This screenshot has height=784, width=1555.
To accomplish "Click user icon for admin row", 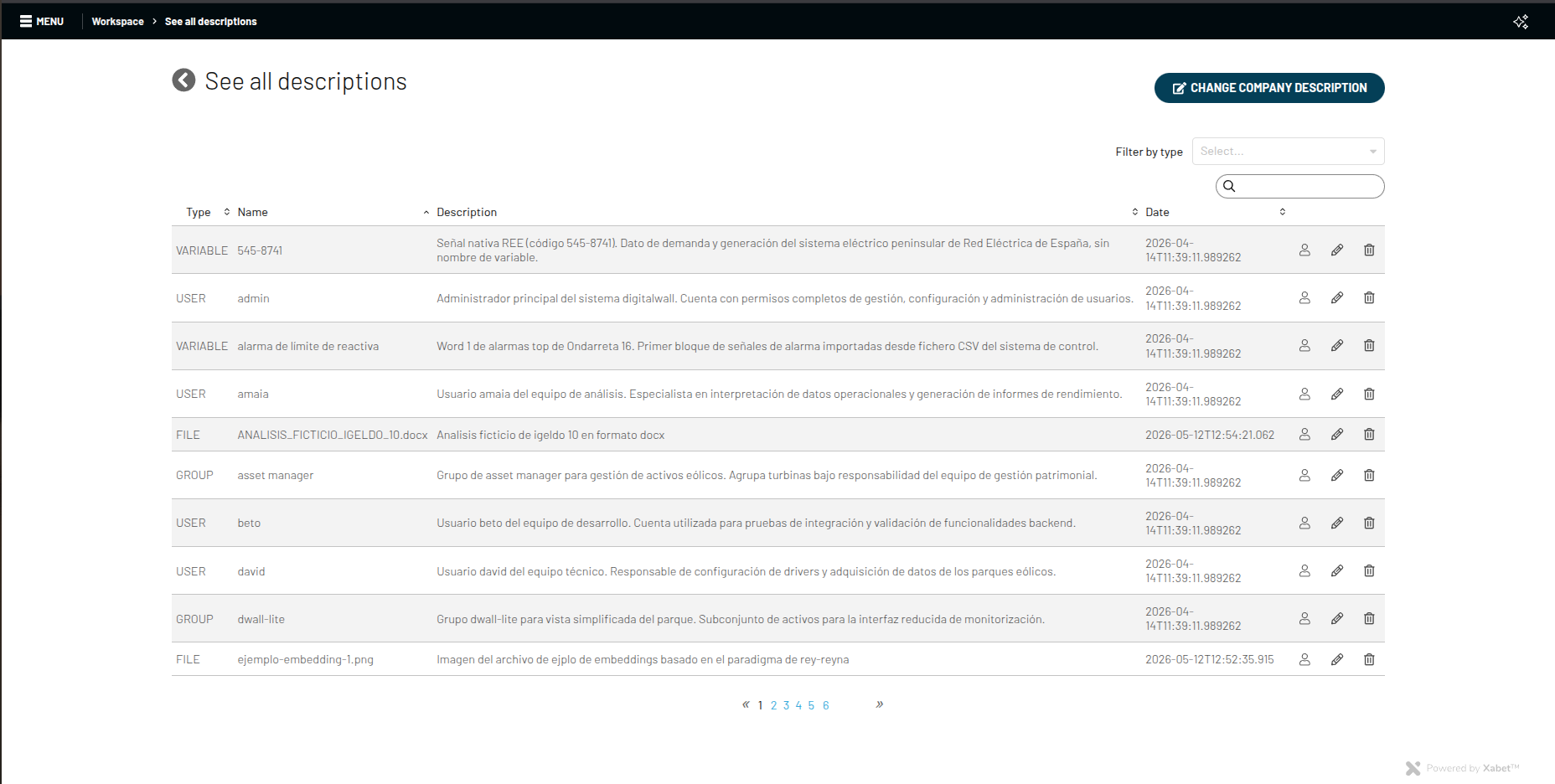I will pos(1304,297).
